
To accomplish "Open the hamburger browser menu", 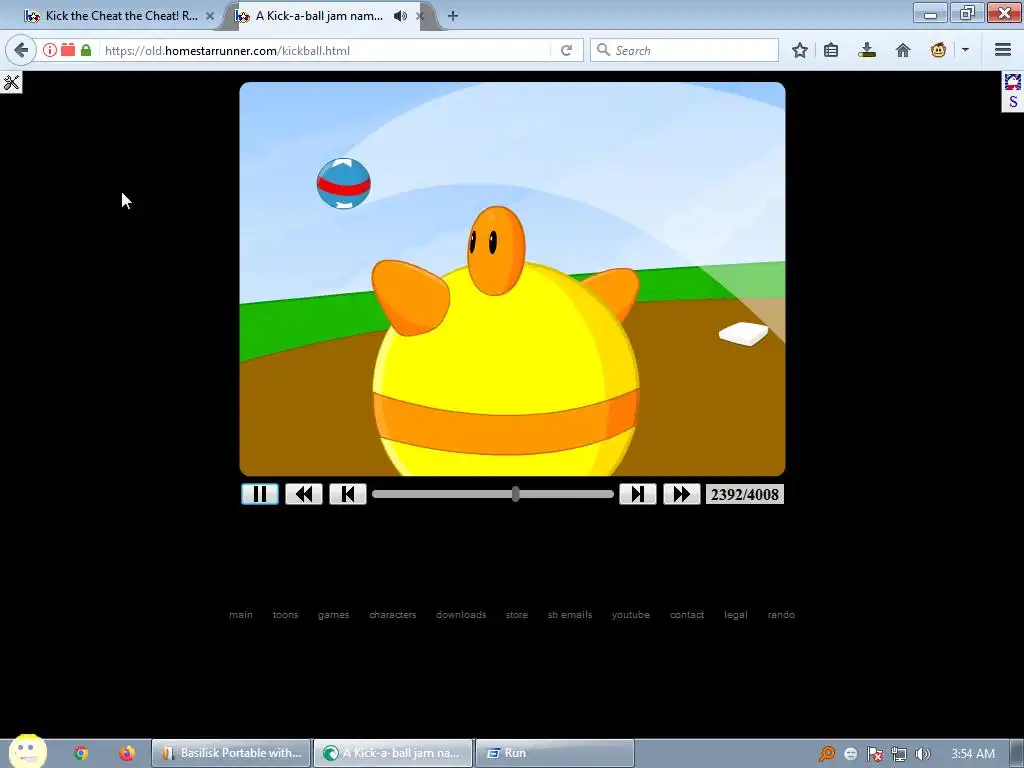I will click(1003, 50).
